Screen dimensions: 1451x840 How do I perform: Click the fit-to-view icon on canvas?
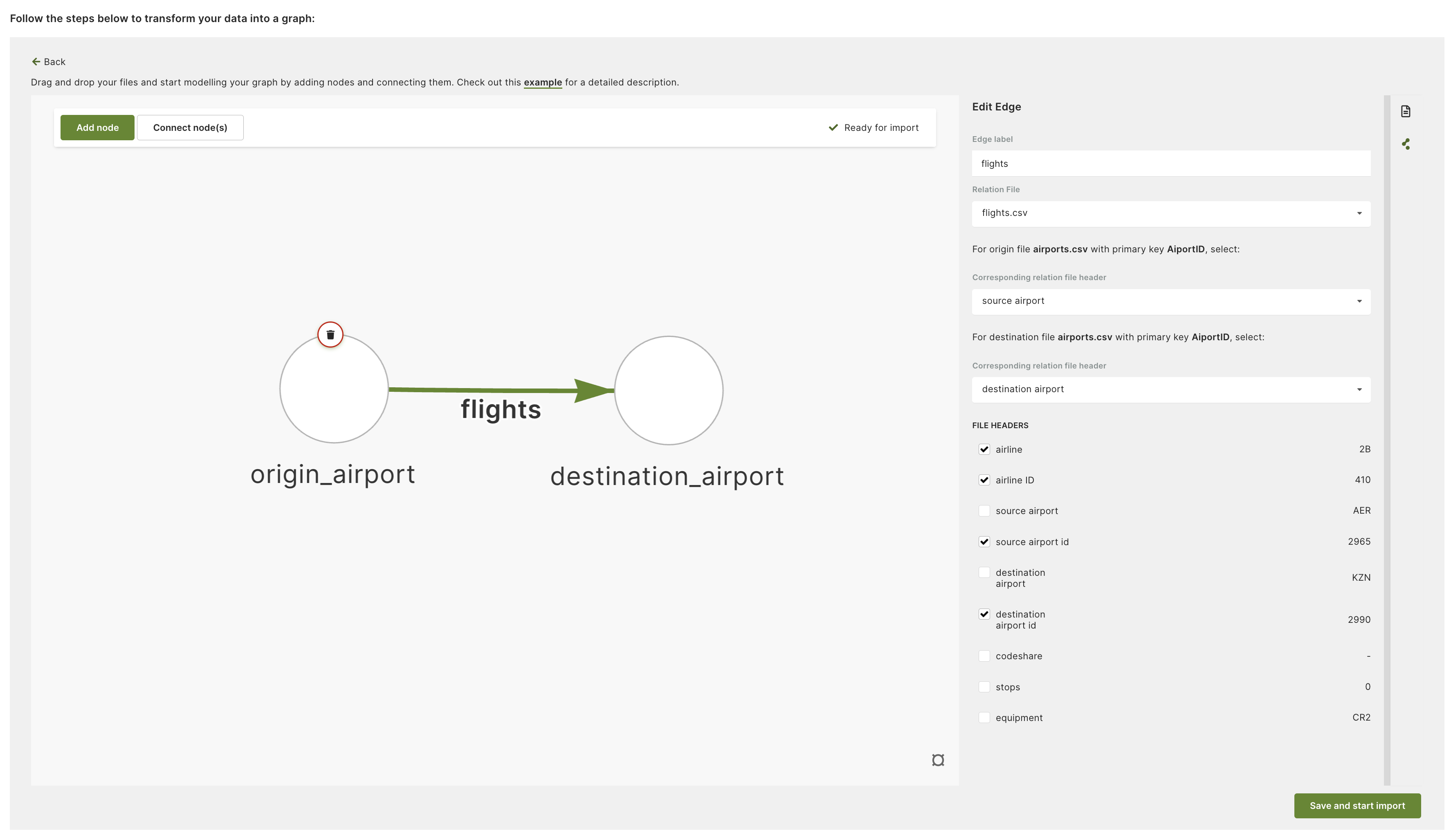(937, 760)
